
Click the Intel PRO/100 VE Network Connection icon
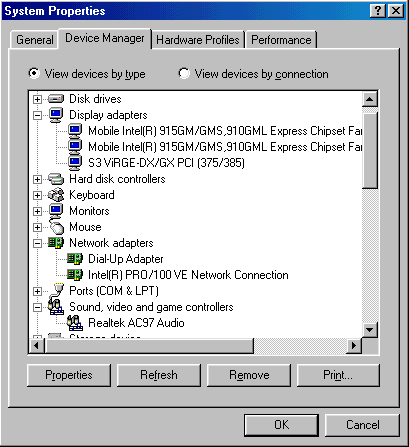point(75,275)
